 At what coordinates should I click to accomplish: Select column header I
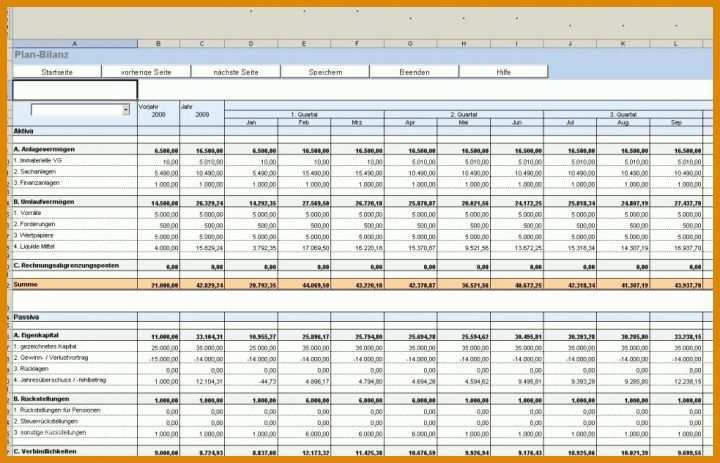[517, 44]
